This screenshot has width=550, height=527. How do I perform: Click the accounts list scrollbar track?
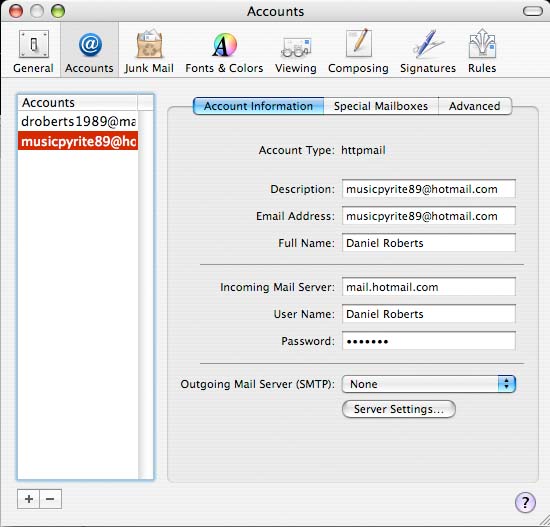(x=146, y=295)
